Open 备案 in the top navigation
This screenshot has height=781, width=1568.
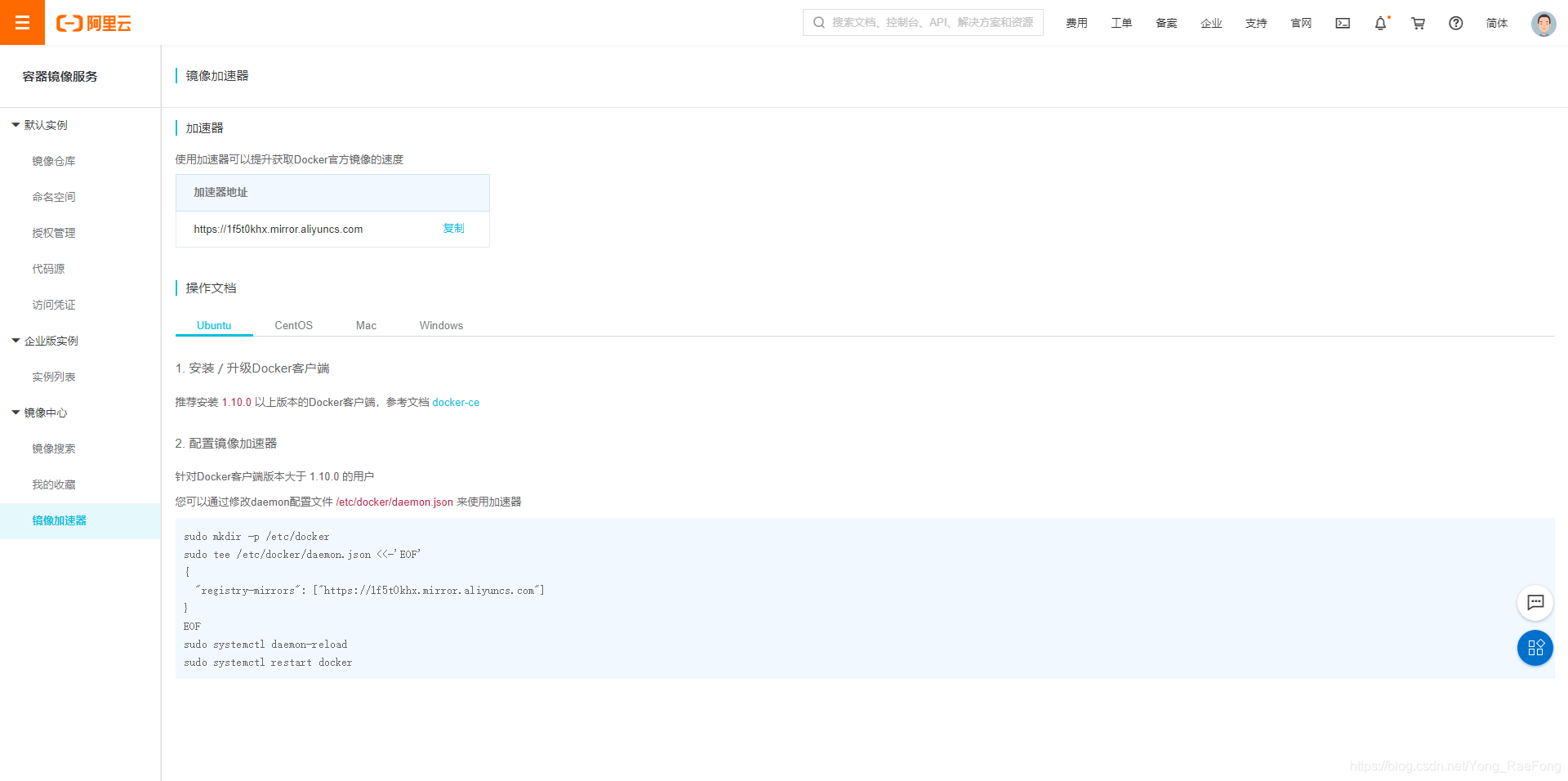[x=1166, y=23]
